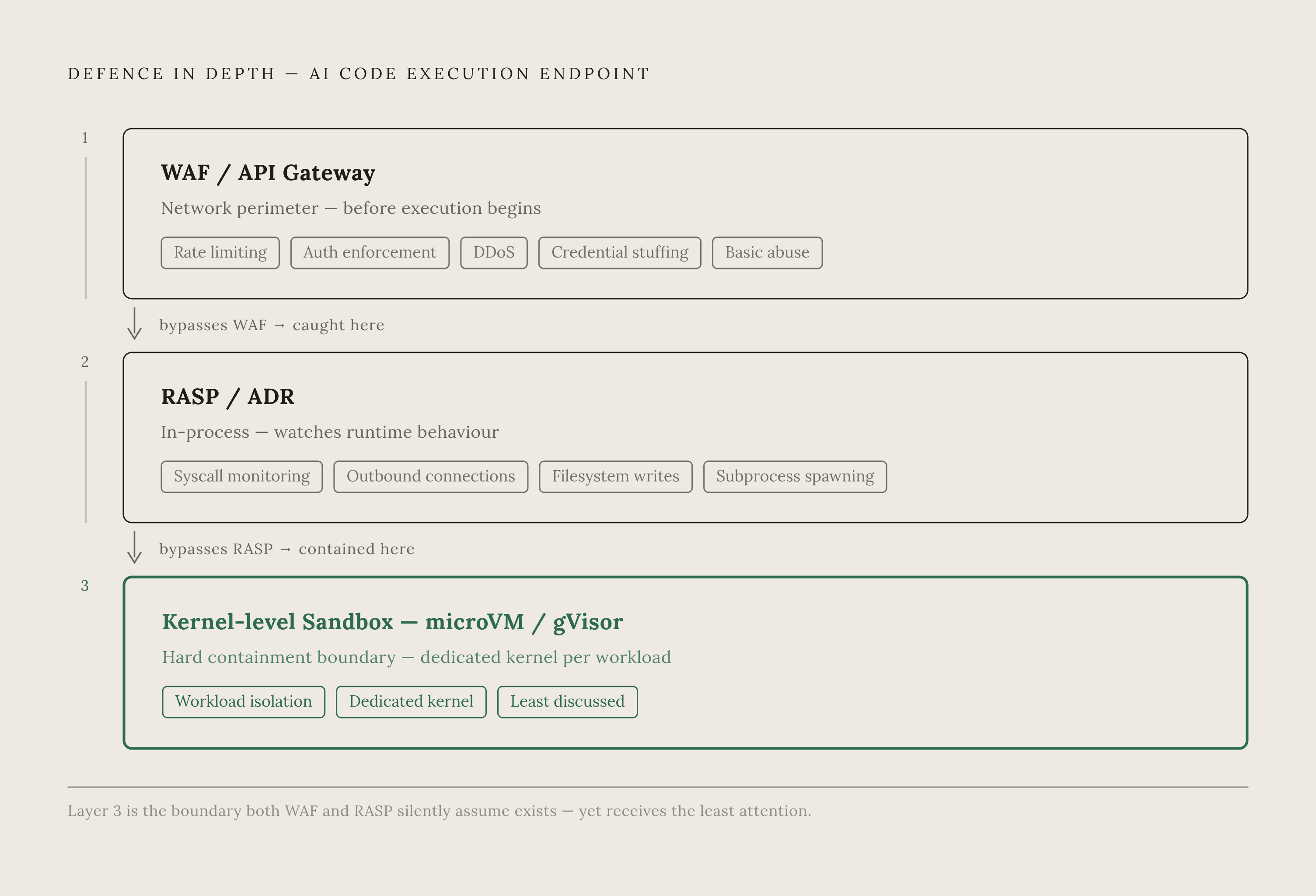This screenshot has width=1316, height=896.
Task: Click the footer note about Layer 3
Action: pyautogui.click(x=440, y=811)
